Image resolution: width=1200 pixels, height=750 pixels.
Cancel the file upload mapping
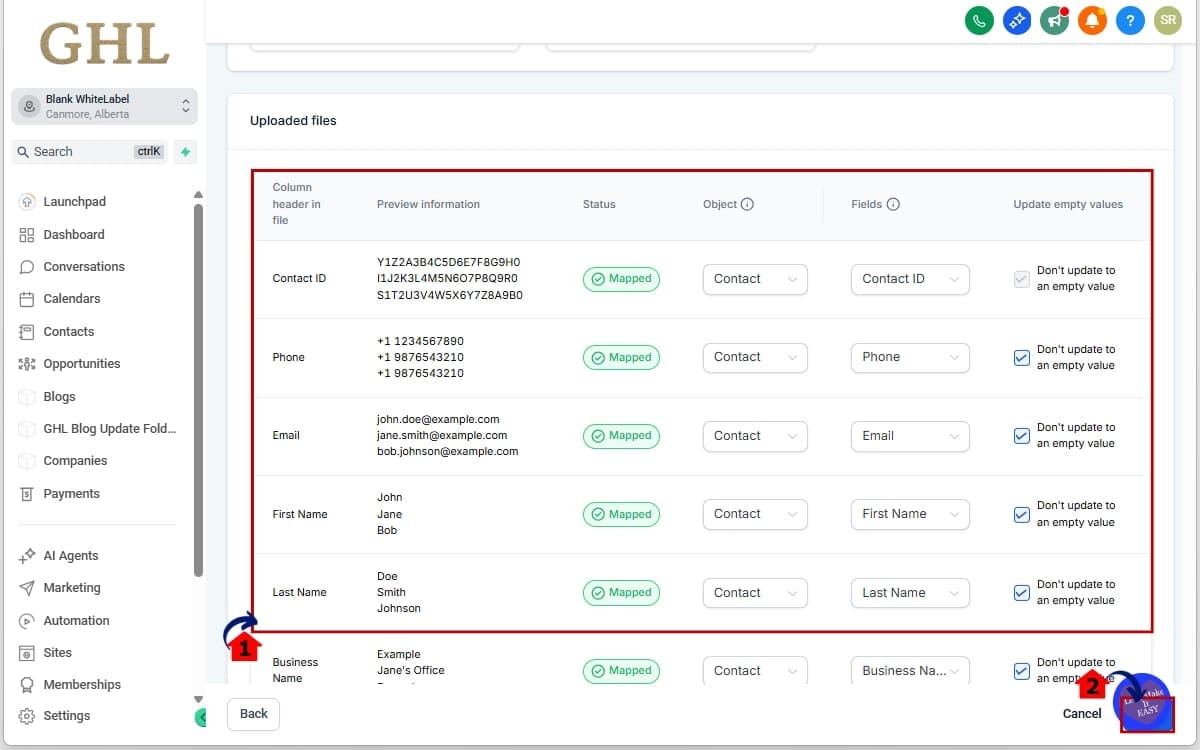1081,713
